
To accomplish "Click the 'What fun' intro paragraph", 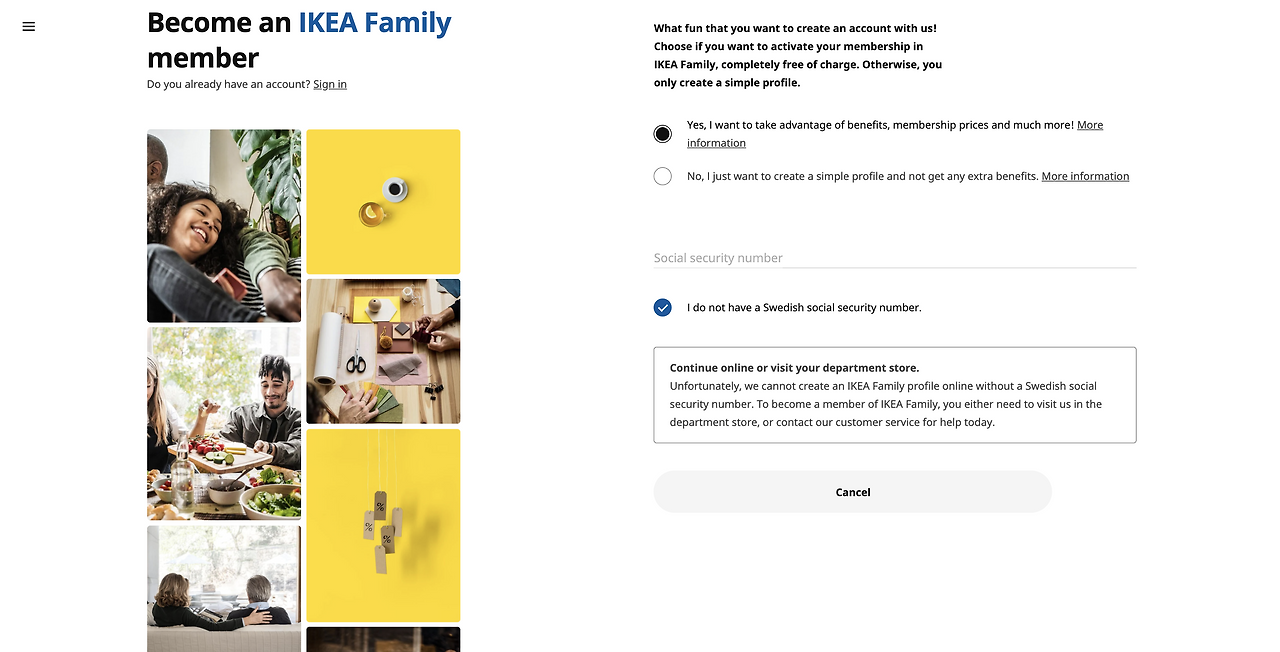I will click(x=797, y=56).
